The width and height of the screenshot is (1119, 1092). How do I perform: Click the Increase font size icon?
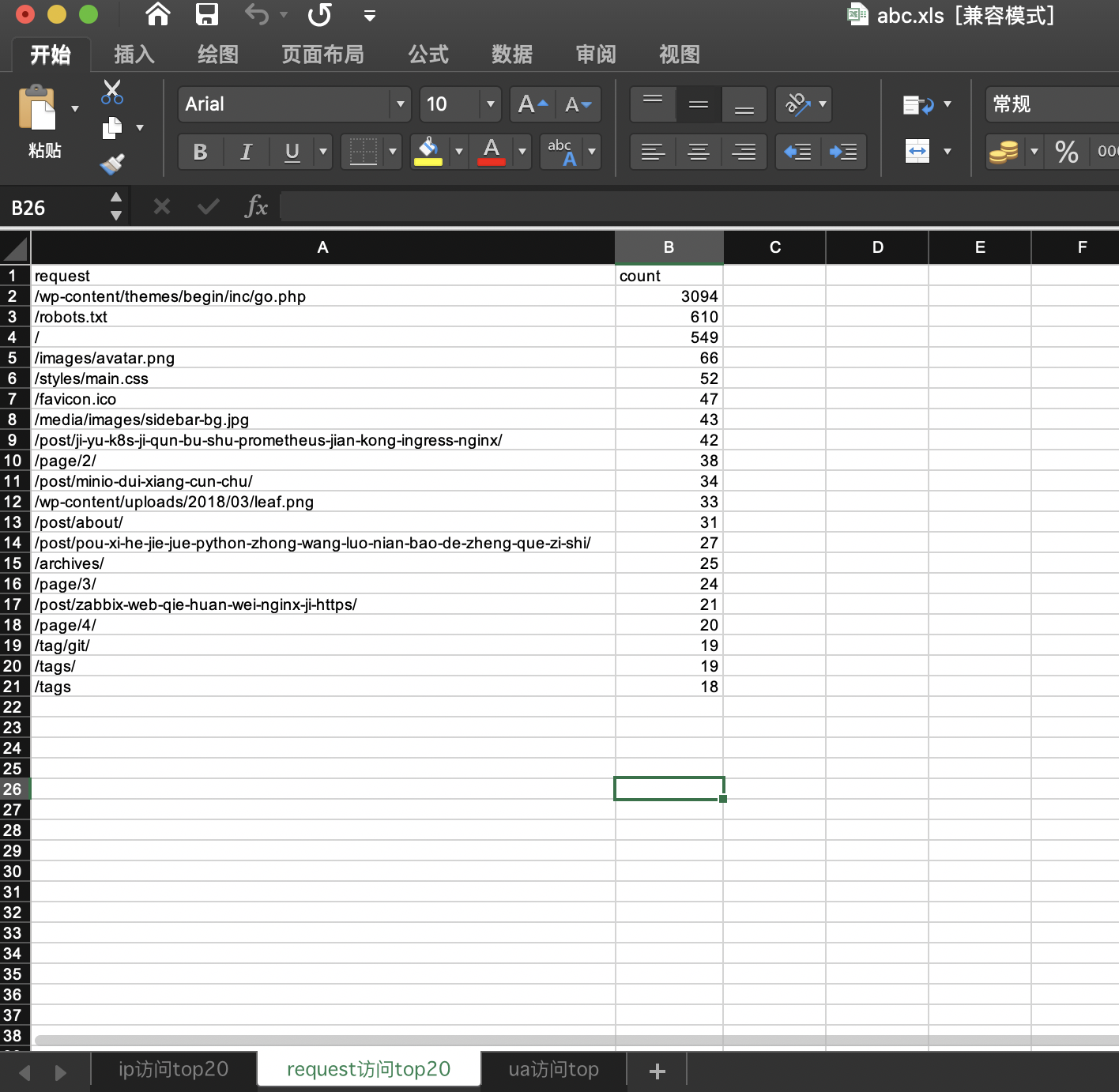point(533,104)
